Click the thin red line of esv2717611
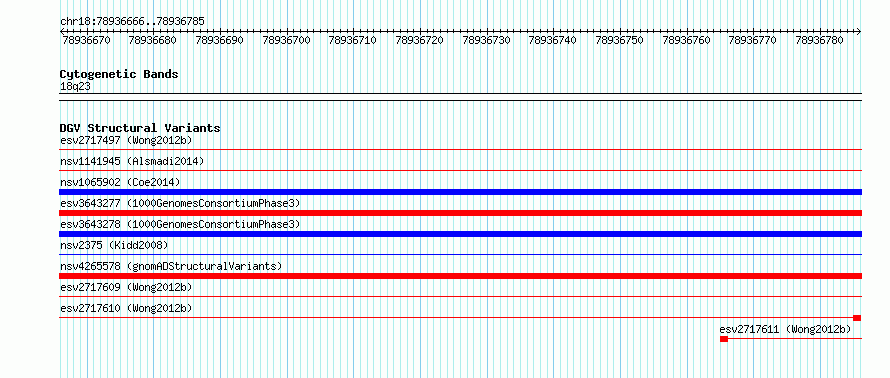 click(795, 339)
